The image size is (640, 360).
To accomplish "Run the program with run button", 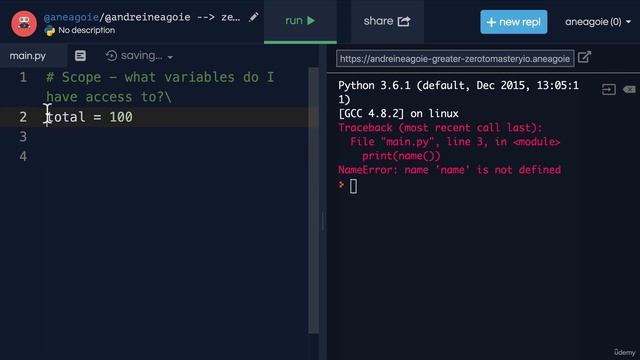I will [300, 21].
